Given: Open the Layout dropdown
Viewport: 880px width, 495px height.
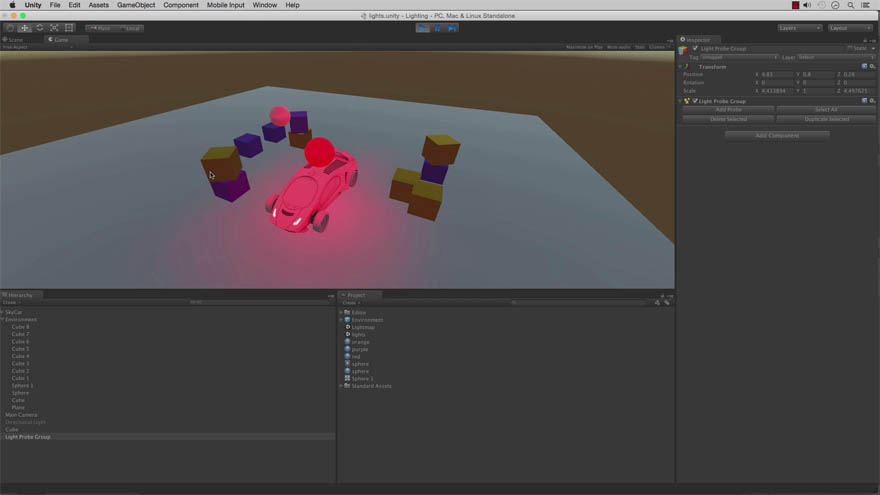Looking at the screenshot, I should click(x=850, y=28).
